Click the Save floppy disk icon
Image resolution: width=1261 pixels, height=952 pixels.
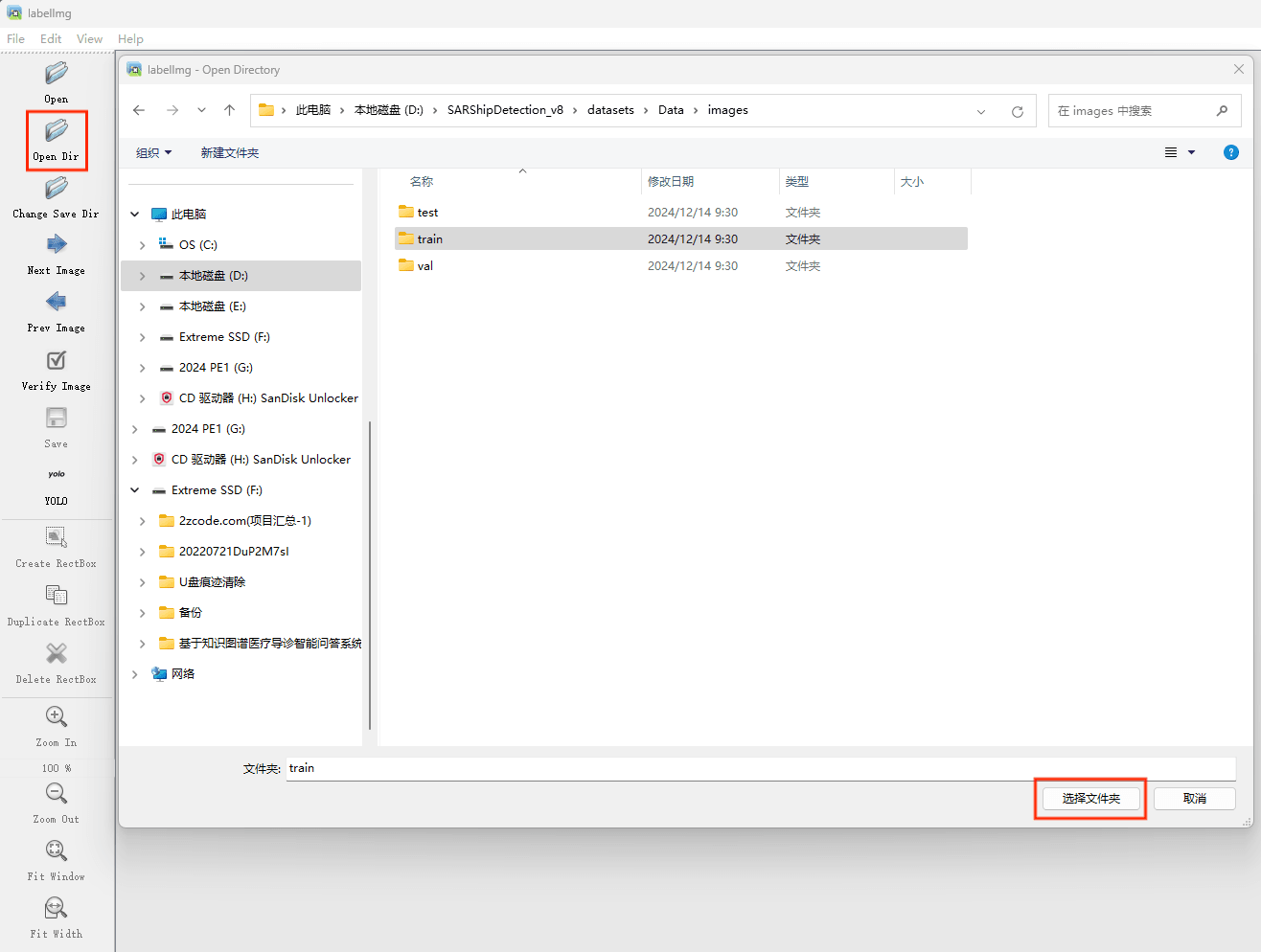pos(57,419)
